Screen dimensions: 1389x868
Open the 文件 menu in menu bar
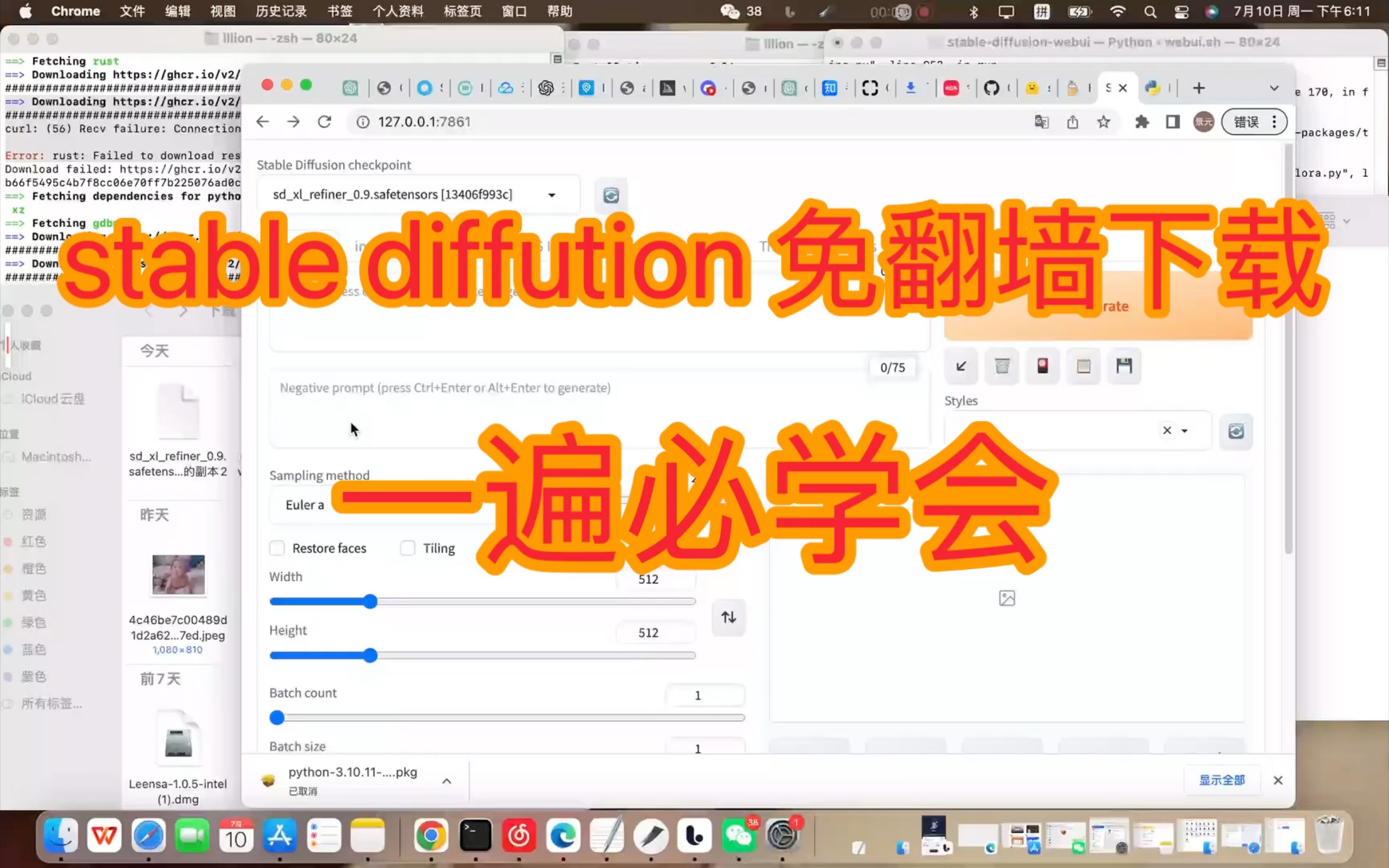[x=132, y=12]
